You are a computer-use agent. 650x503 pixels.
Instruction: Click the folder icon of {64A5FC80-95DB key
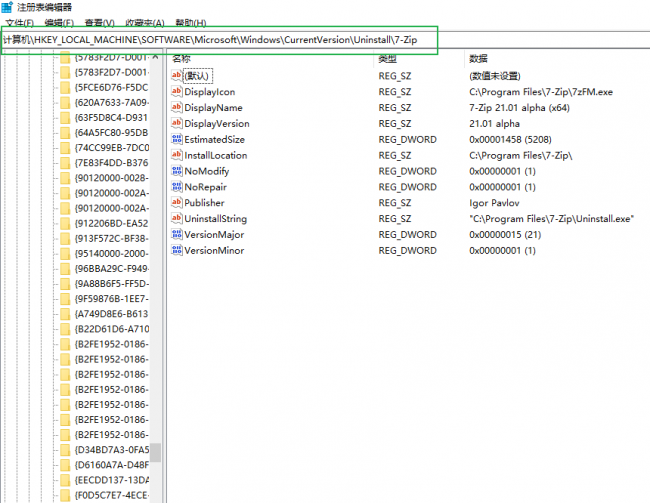point(65,133)
